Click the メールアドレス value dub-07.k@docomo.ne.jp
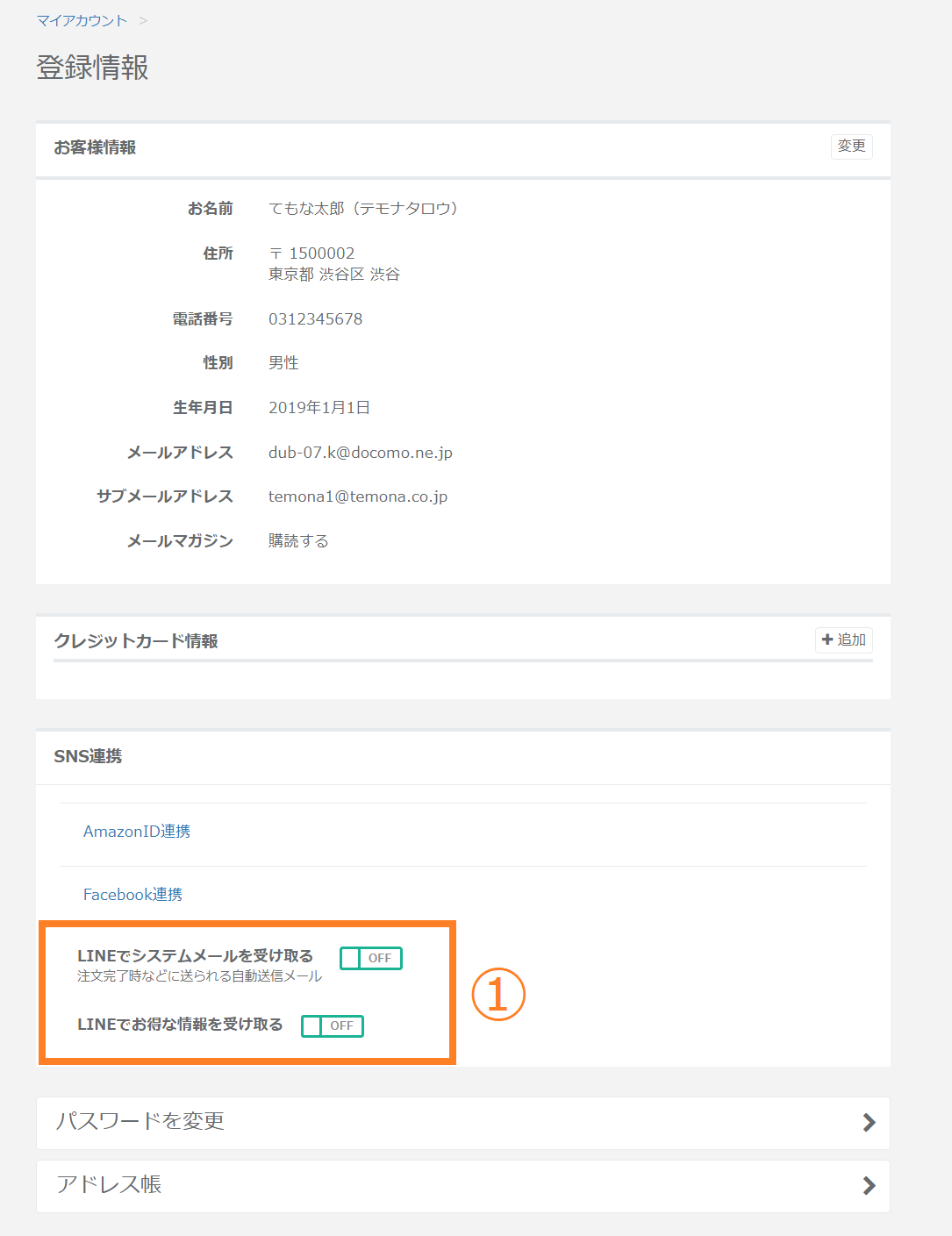The height and width of the screenshot is (1236, 952). click(361, 453)
